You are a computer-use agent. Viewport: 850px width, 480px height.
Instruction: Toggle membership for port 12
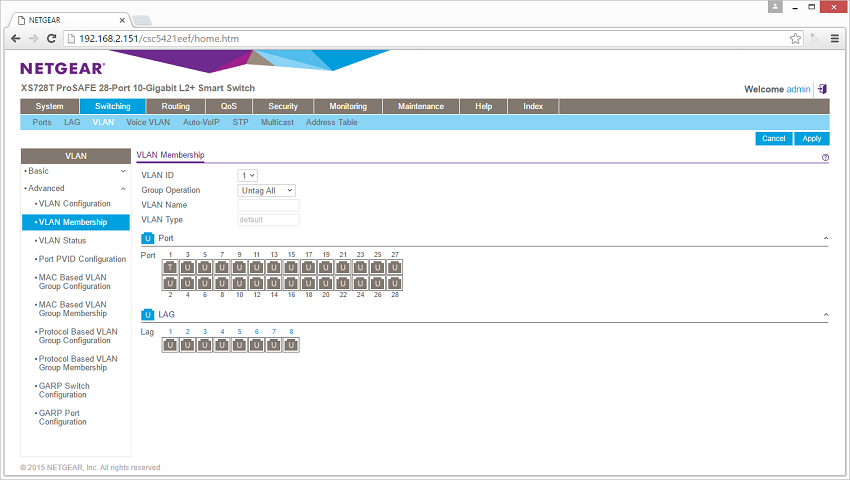(257, 283)
